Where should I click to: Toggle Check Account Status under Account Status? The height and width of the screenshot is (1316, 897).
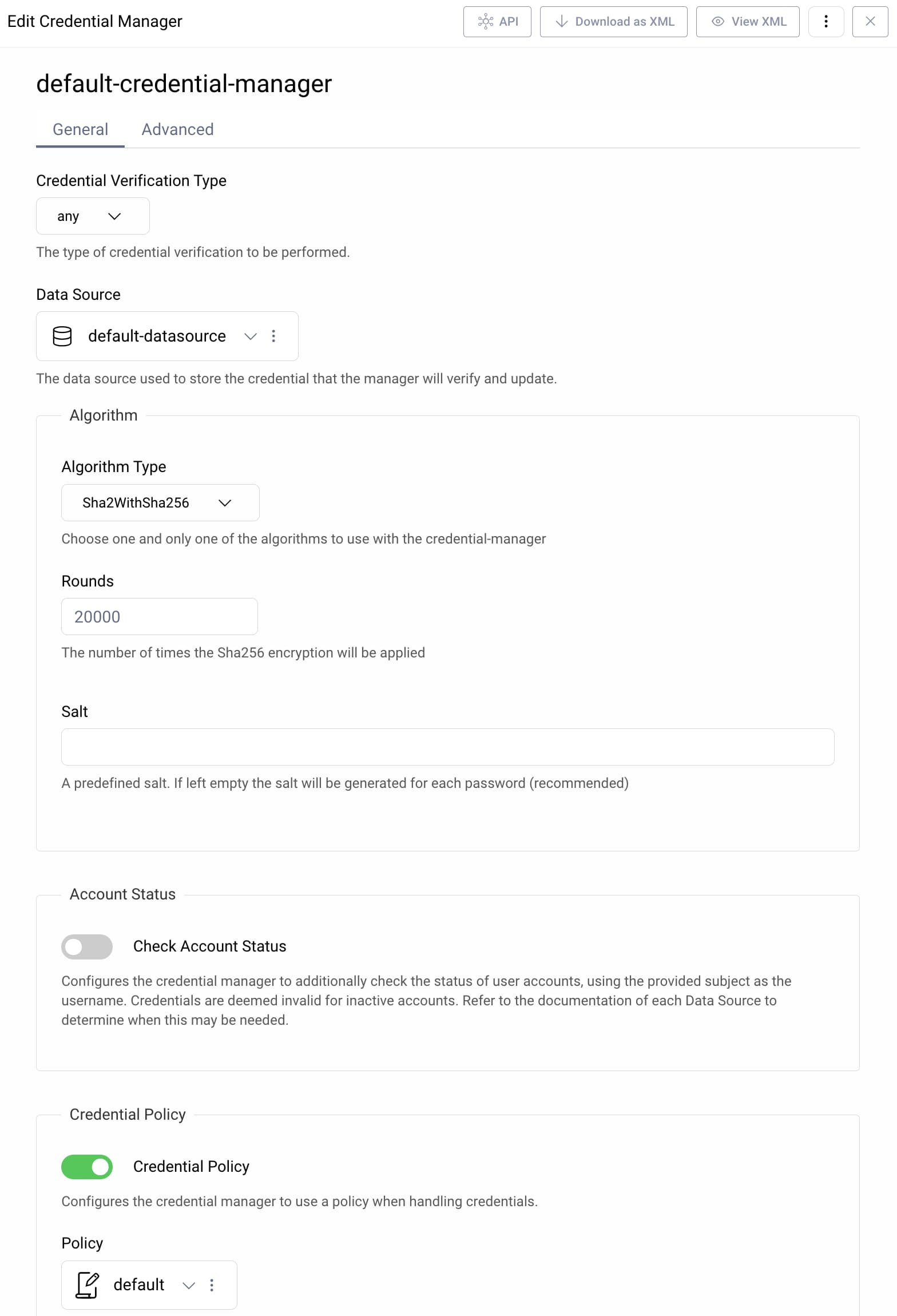(86, 946)
